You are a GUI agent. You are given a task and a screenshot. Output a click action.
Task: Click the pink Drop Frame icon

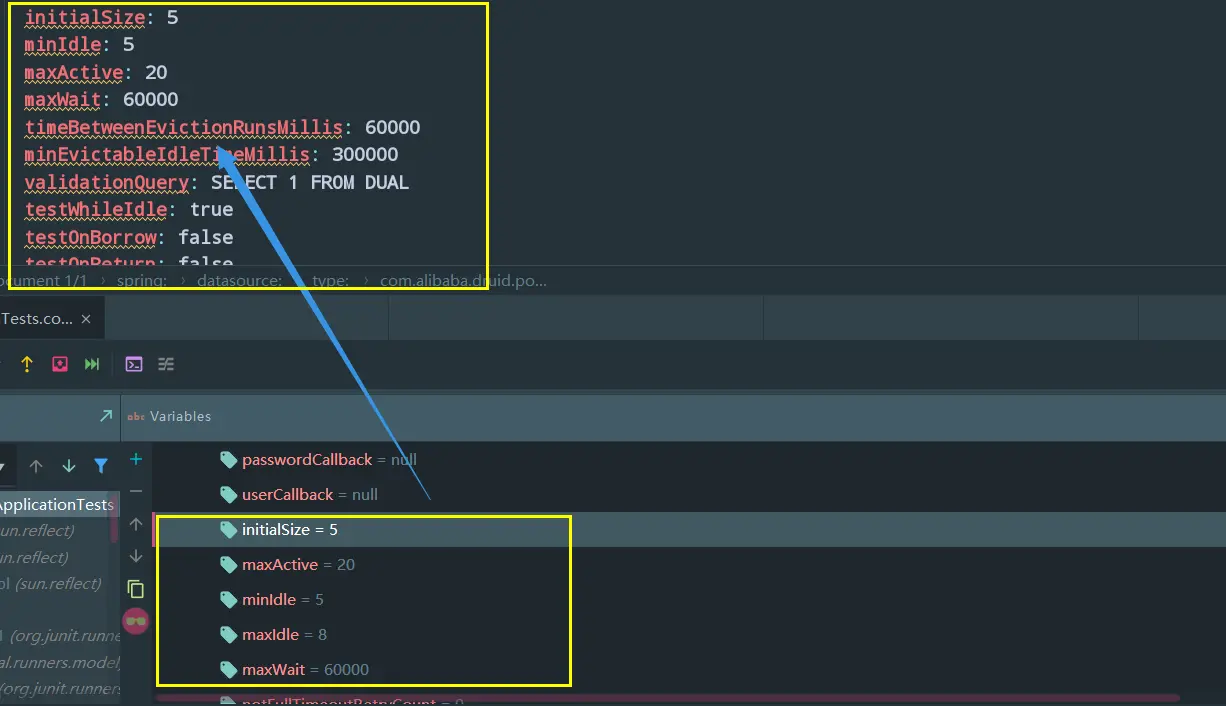[x=60, y=364]
